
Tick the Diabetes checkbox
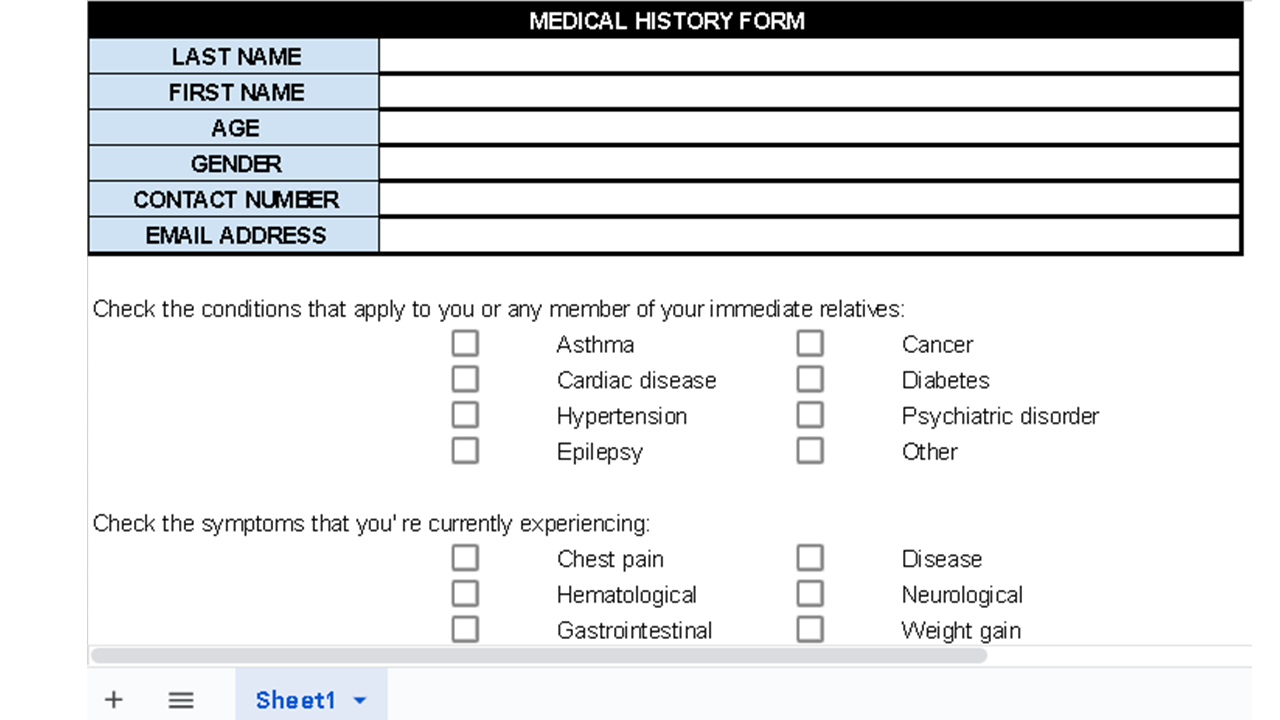[810, 380]
